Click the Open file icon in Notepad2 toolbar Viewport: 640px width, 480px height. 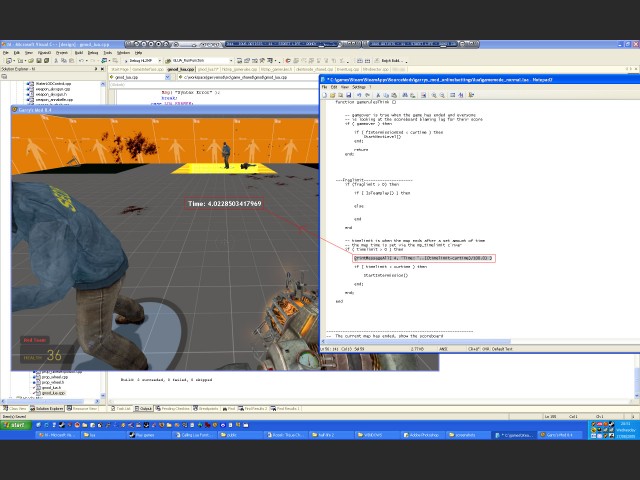[x=333, y=95]
